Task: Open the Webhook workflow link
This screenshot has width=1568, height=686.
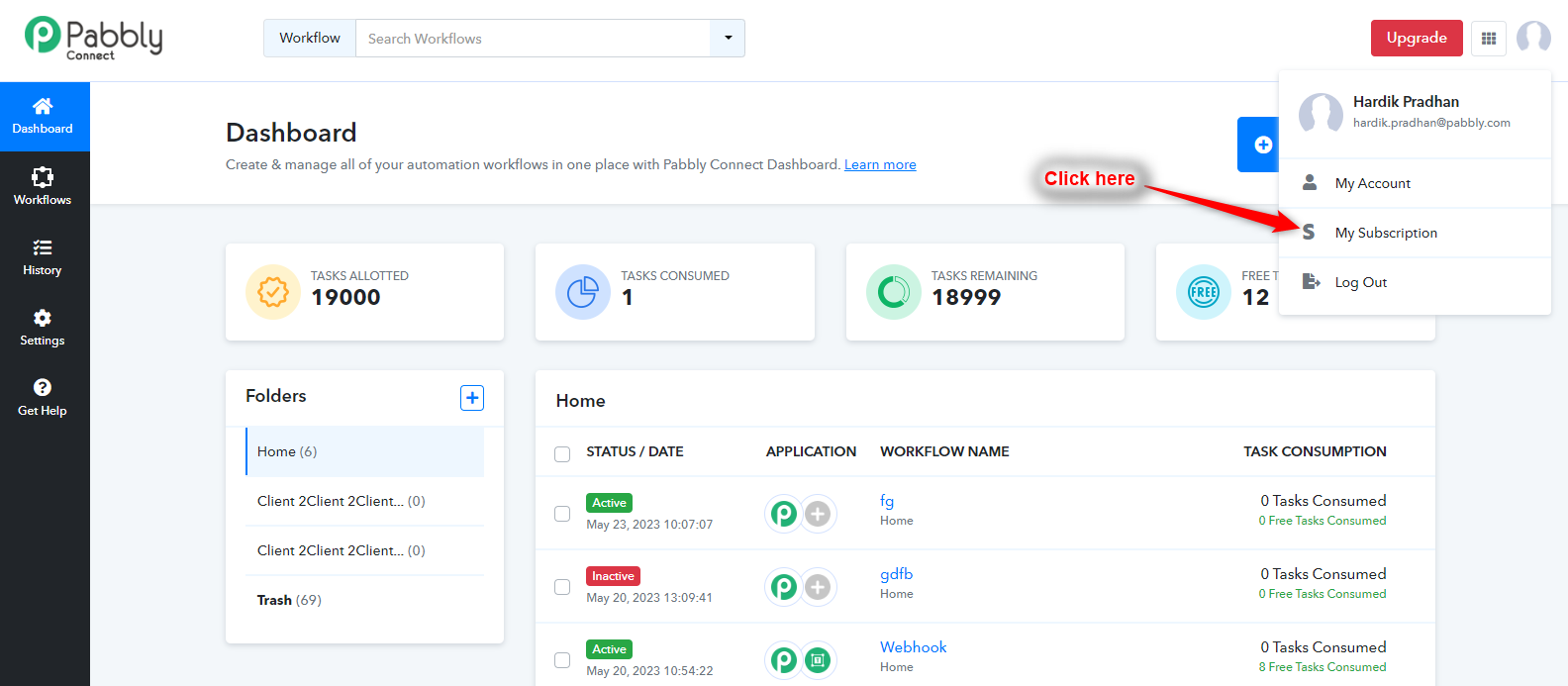Action: pyautogui.click(x=913, y=647)
